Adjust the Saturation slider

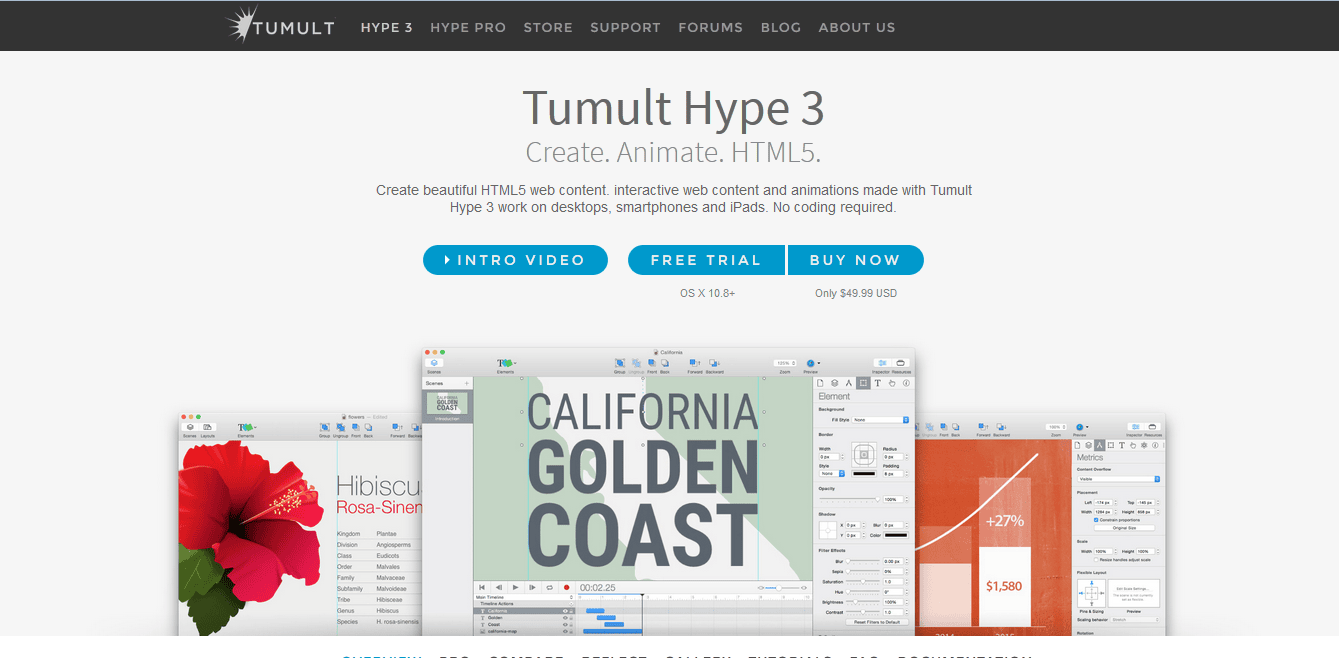[862, 581]
